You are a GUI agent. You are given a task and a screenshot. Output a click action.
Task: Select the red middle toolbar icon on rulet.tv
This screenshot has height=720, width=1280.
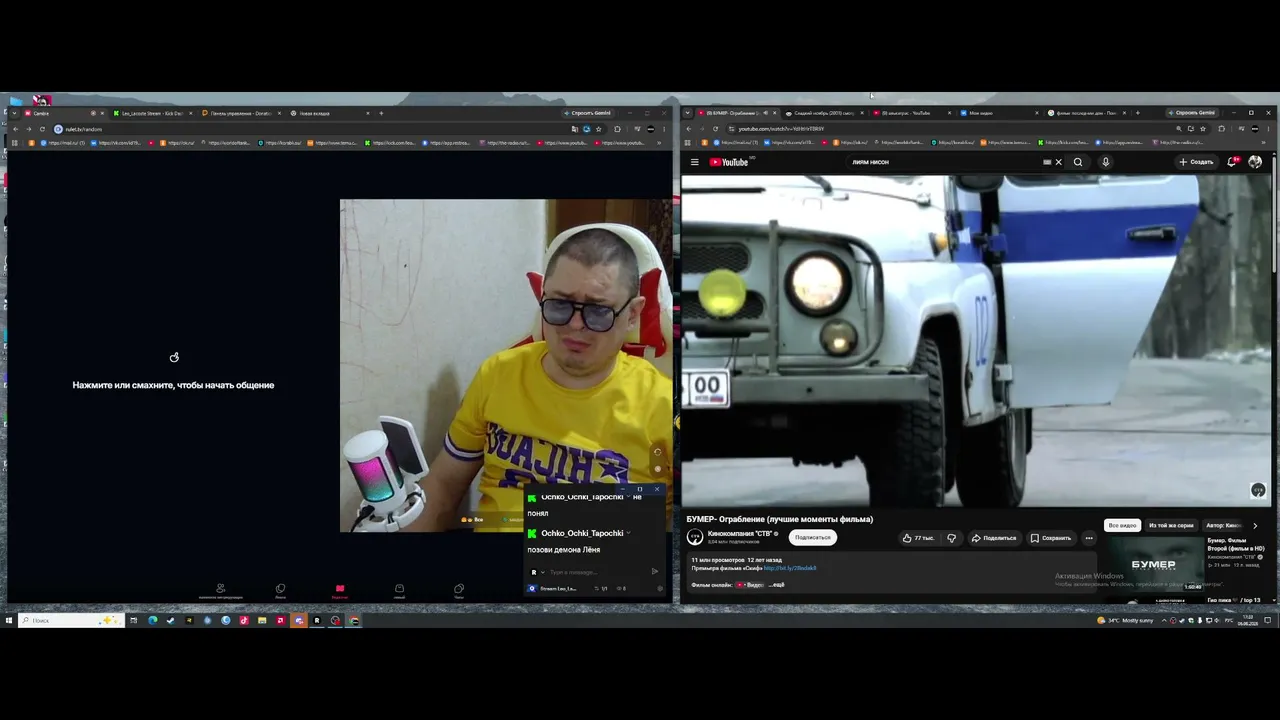click(x=340, y=590)
